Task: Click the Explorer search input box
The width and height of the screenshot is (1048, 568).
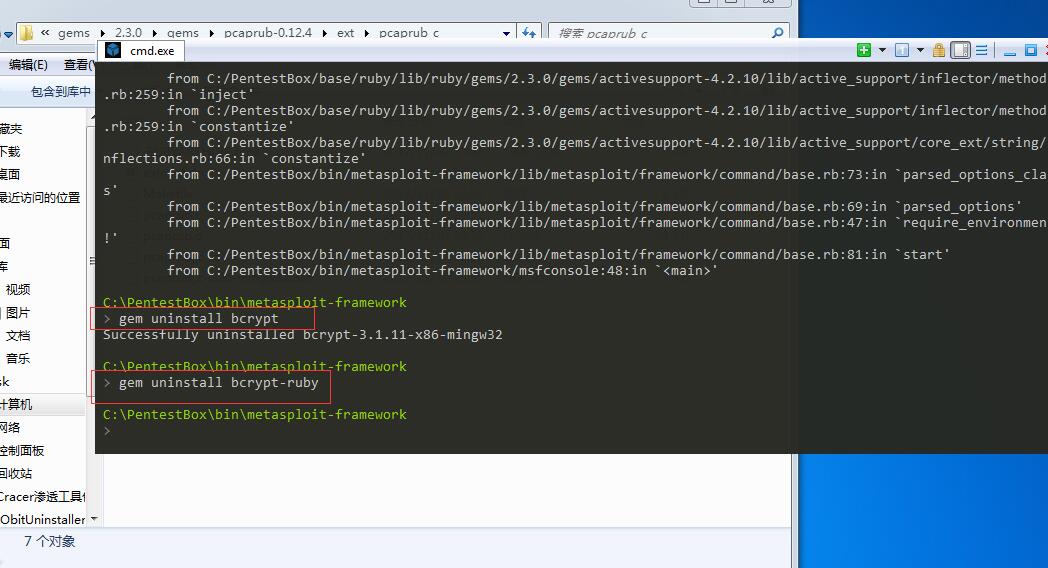Action: [660, 33]
